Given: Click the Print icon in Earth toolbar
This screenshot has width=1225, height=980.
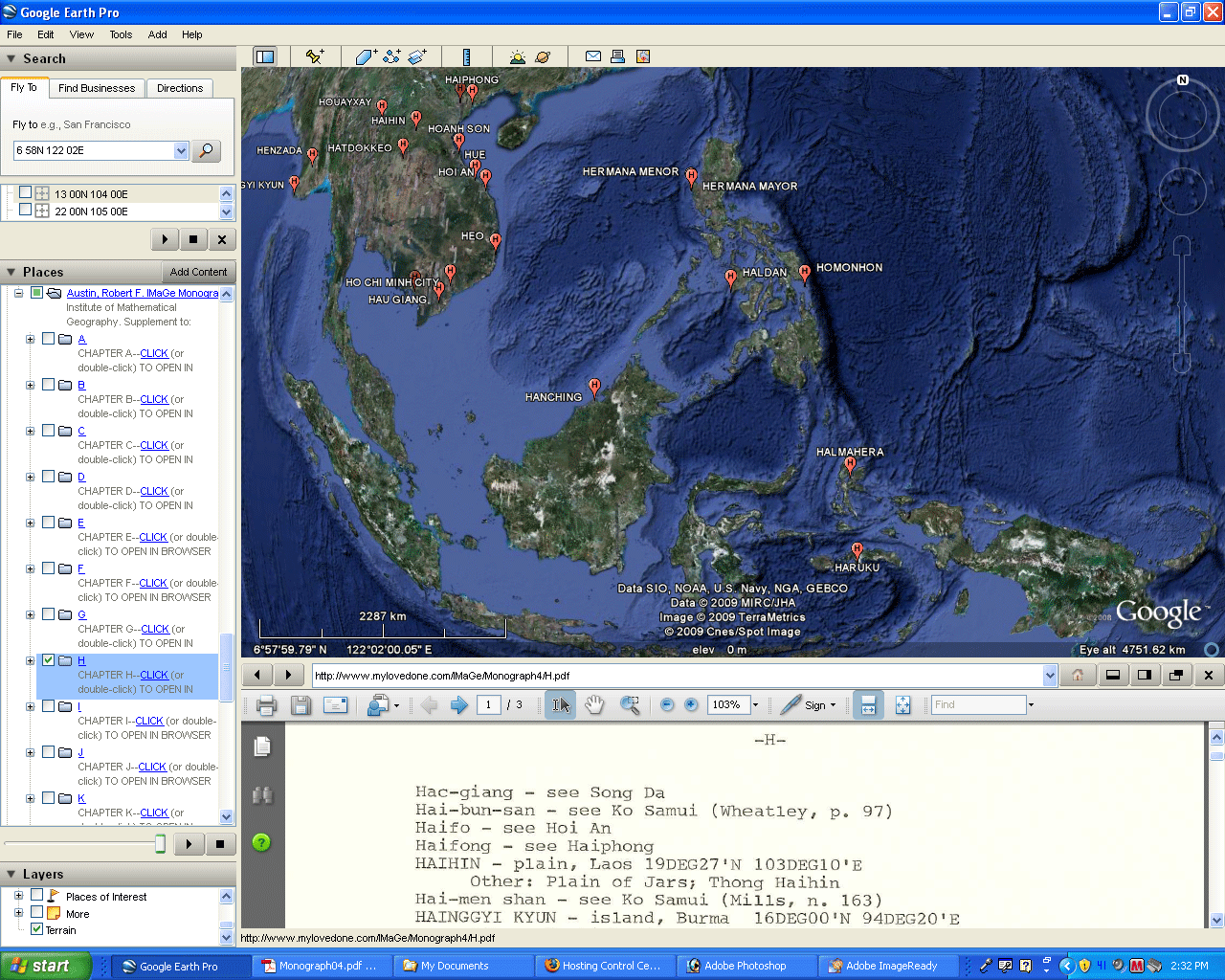Looking at the screenshot, I should coord(618,56).
